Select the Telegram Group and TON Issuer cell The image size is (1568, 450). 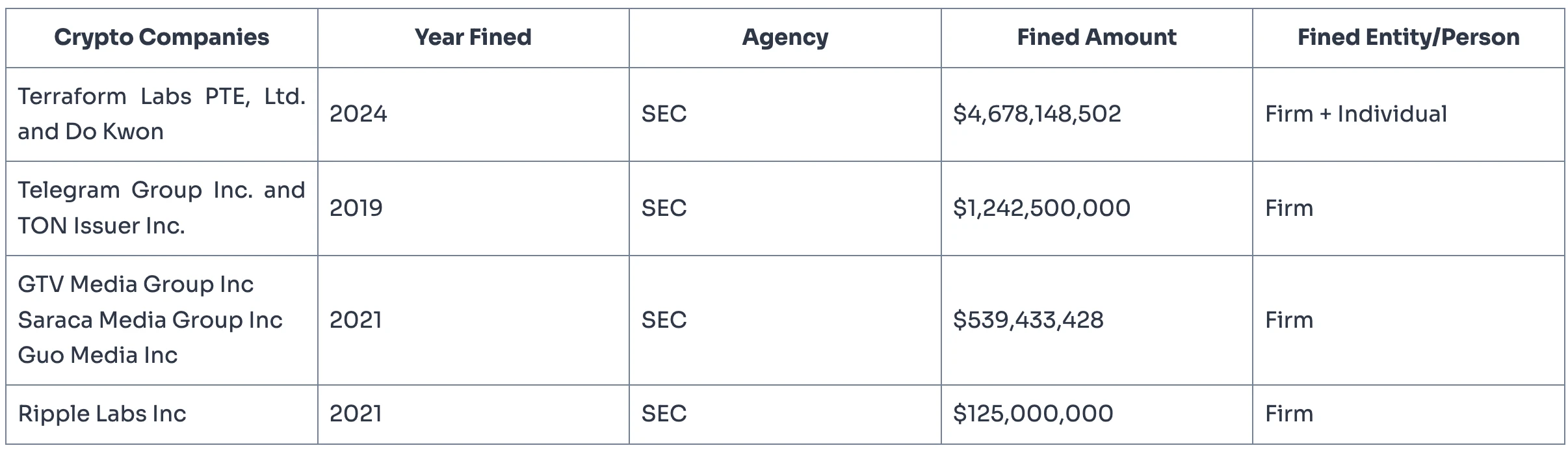tap(161, 208)
